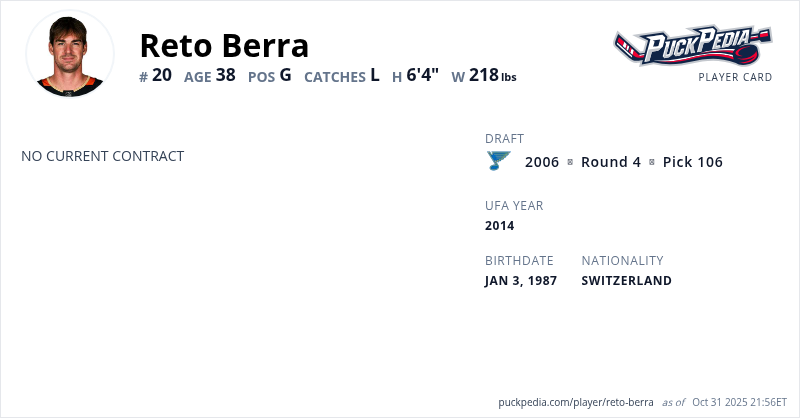Viewport: 800px width, 418px height.
Task: Click the PuckPedia logo
Action: (x=692, y=46)
